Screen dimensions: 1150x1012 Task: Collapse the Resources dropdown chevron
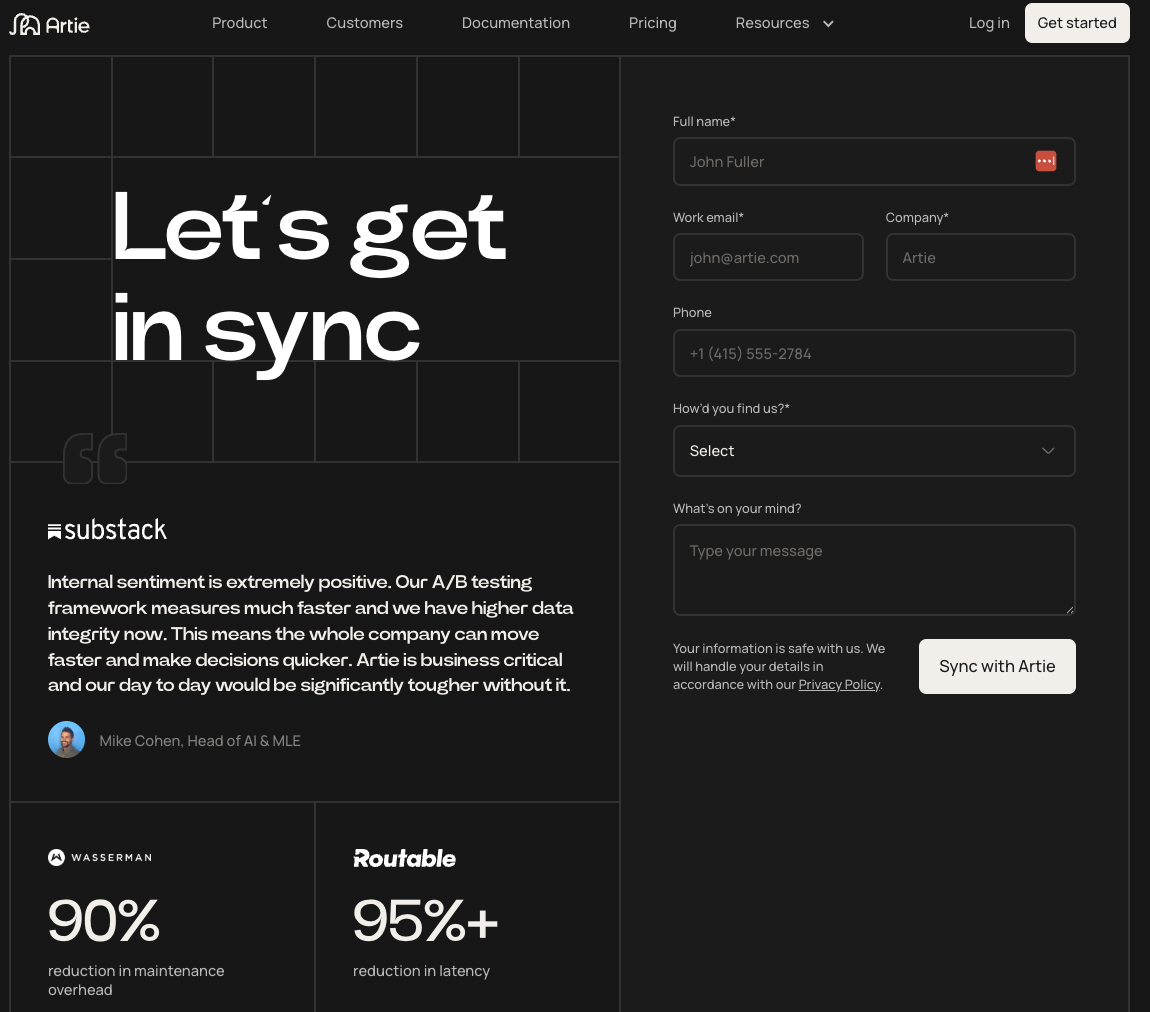pos(828,23)
